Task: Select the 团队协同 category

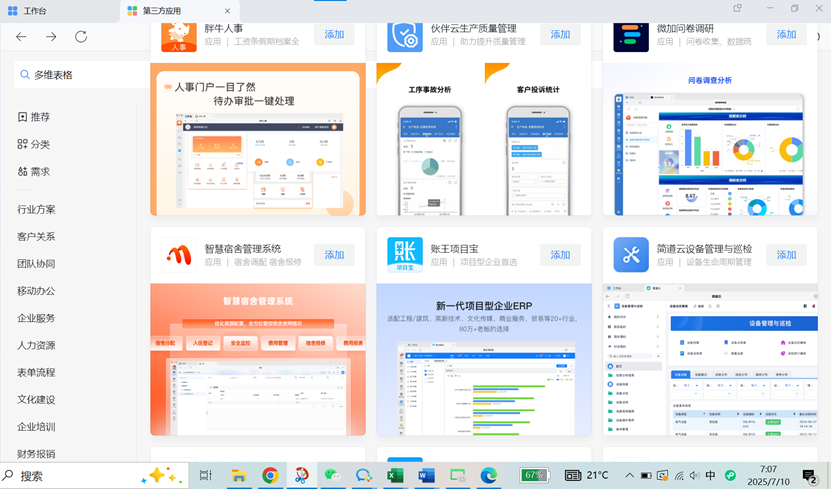Action: point(36,263)
